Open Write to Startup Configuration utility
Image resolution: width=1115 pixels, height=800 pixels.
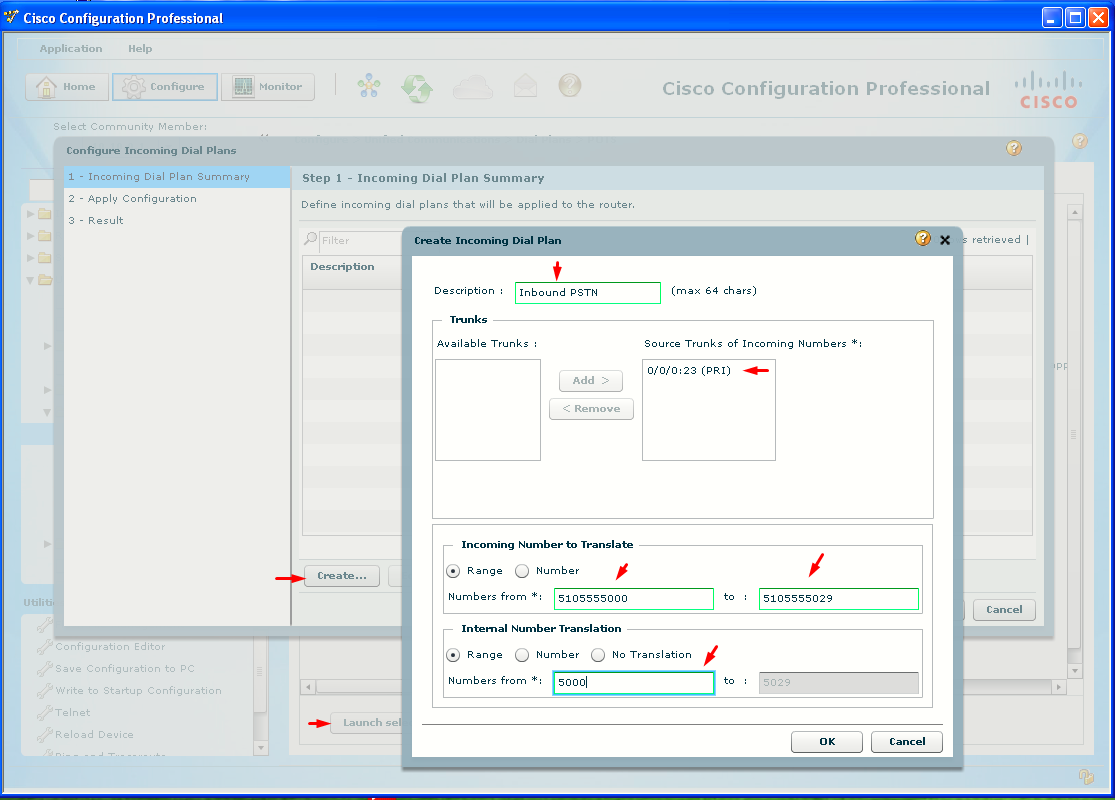click(138, 690)
